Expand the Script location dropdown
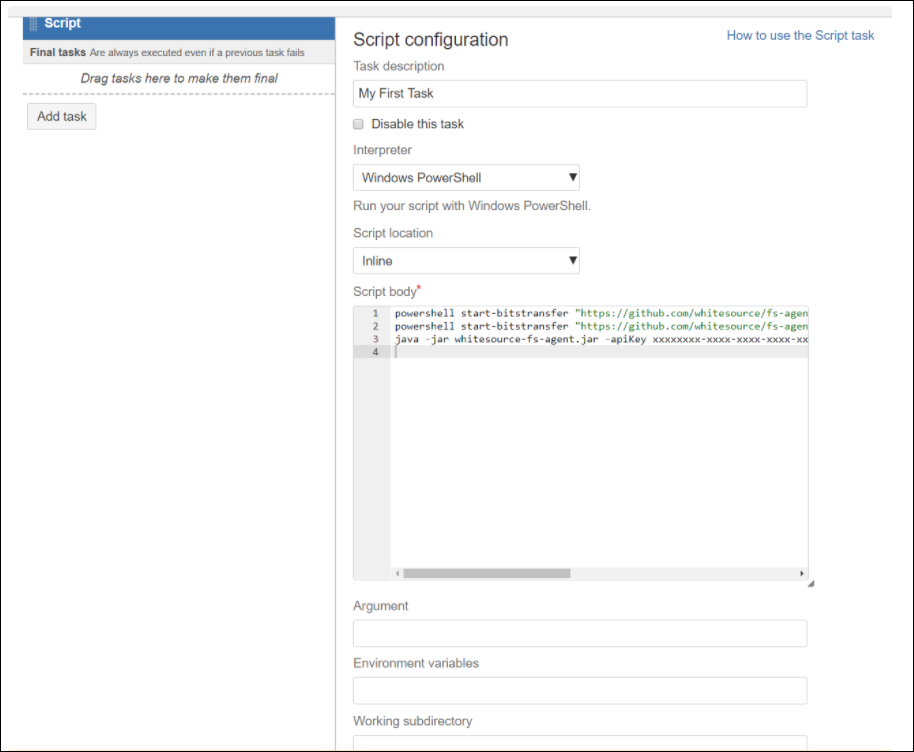 (466, 261)
